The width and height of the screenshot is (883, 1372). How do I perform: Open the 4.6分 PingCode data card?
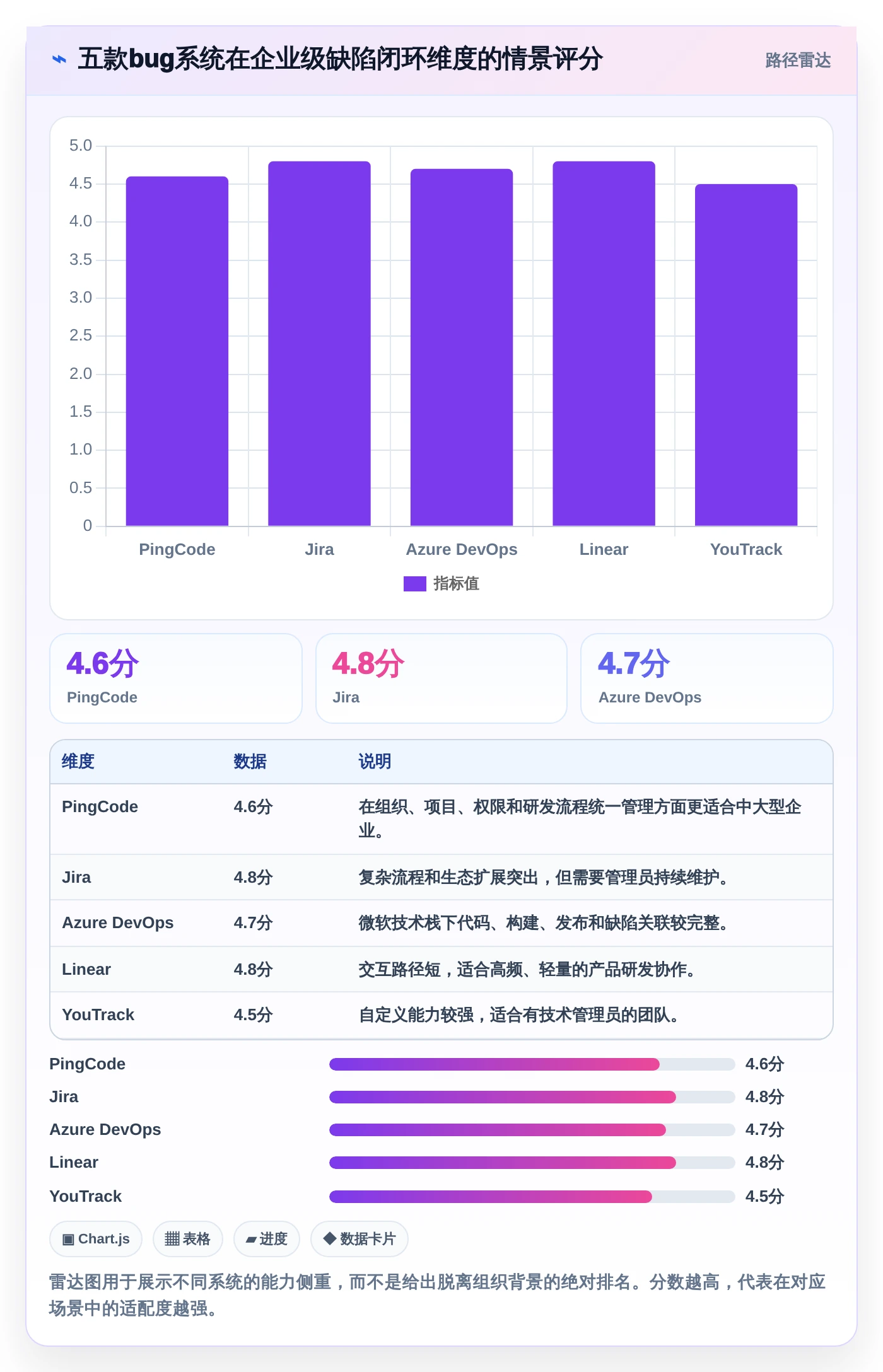point(176,678)
